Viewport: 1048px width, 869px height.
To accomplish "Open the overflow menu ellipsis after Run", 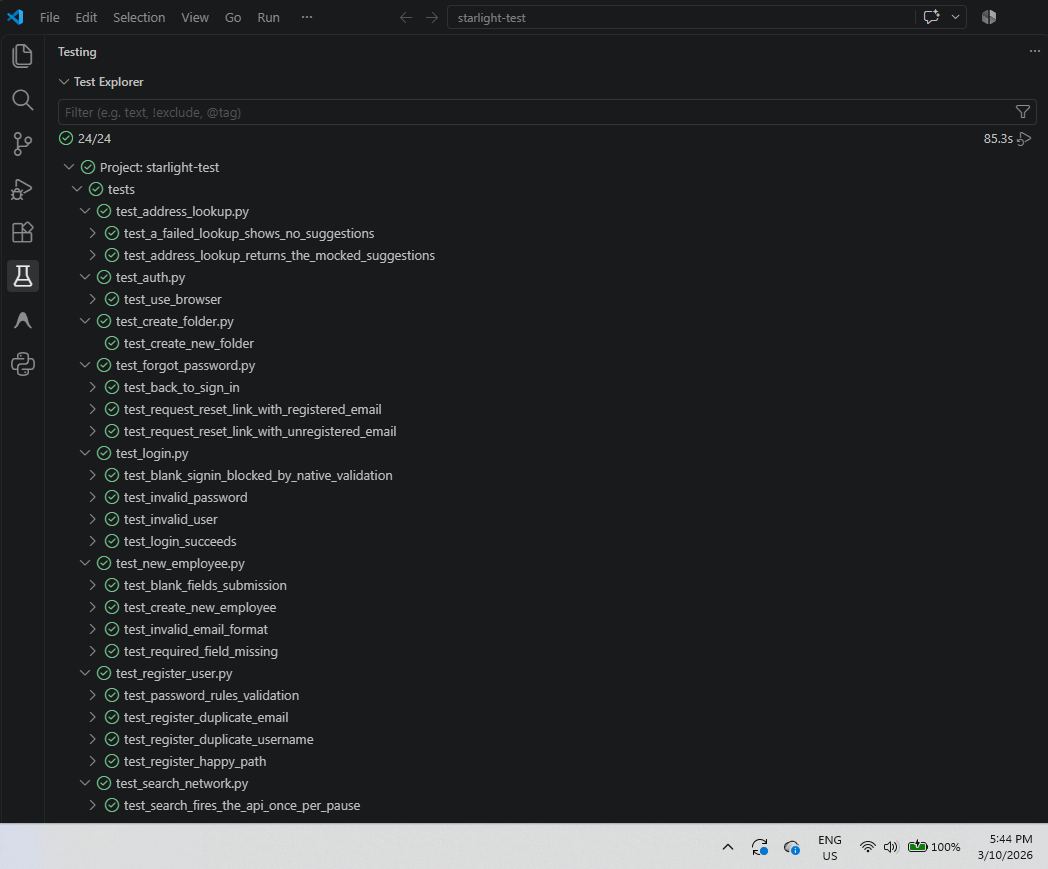I will coord(307,17).
